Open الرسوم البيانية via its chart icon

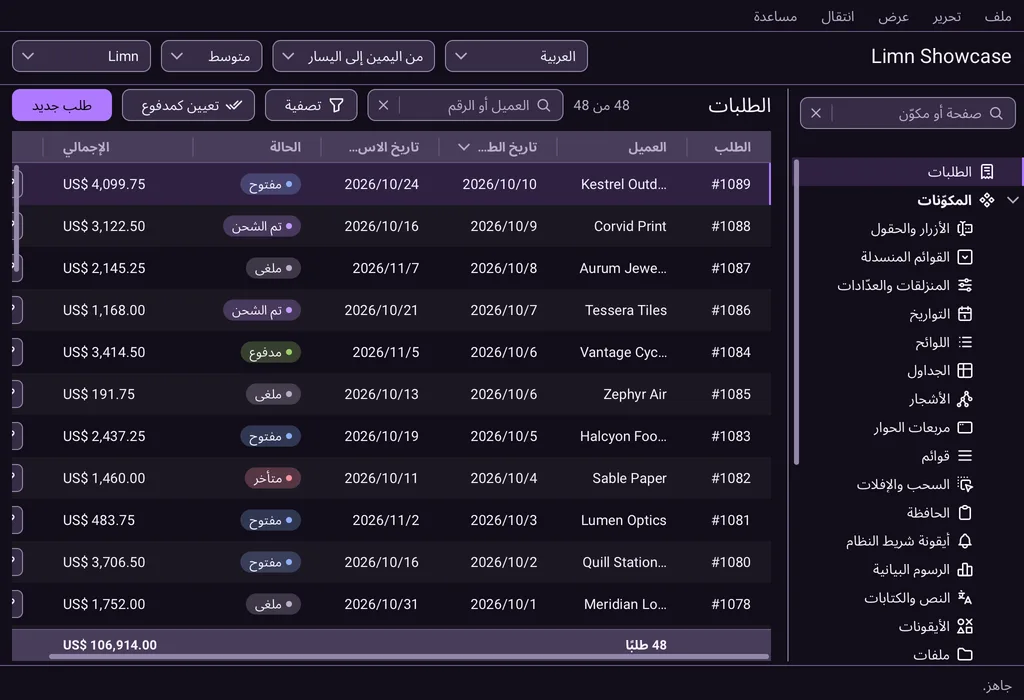[x=965, y=569]
